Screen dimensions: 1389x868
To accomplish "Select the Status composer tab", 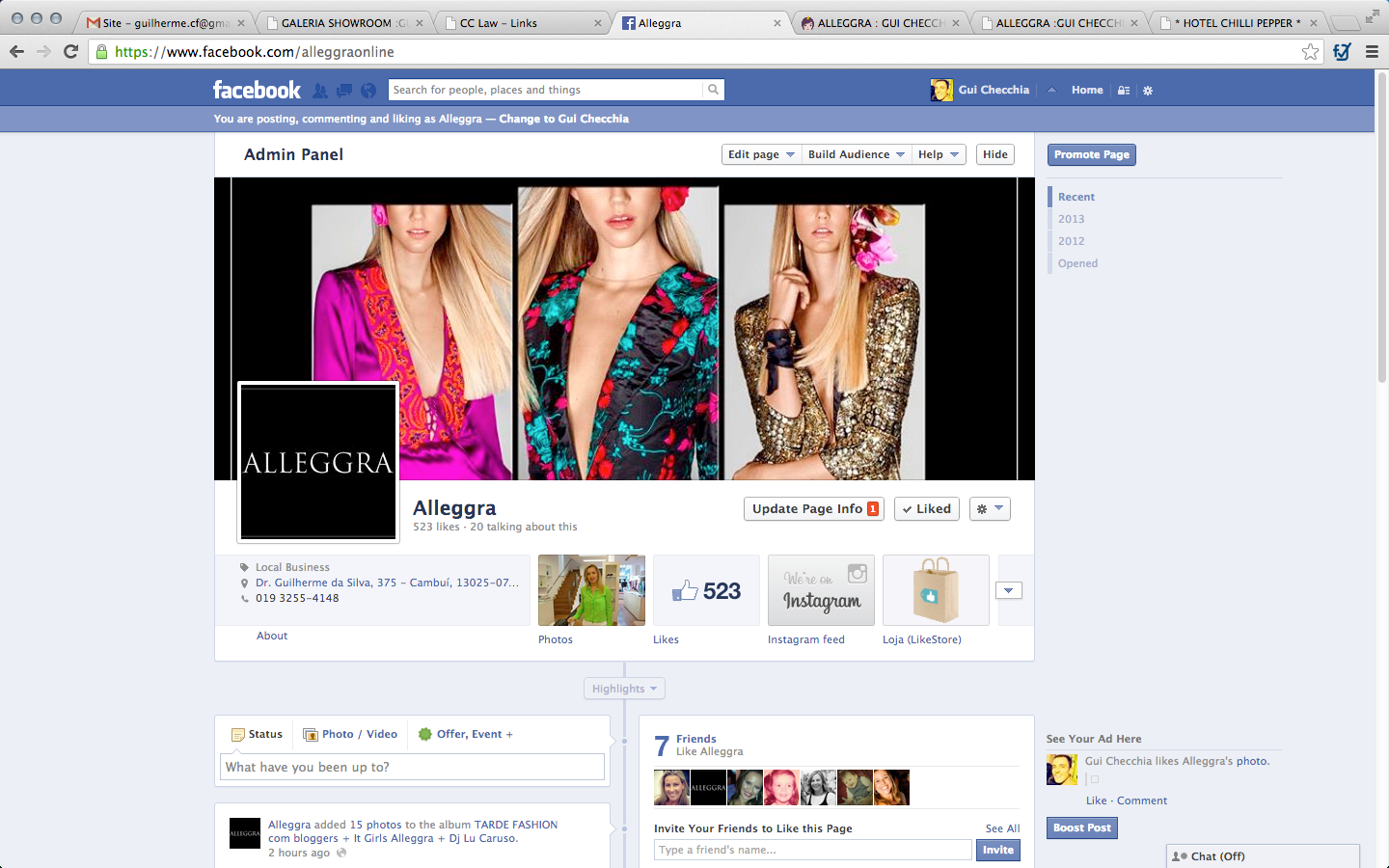I will (x=257, y=734).
